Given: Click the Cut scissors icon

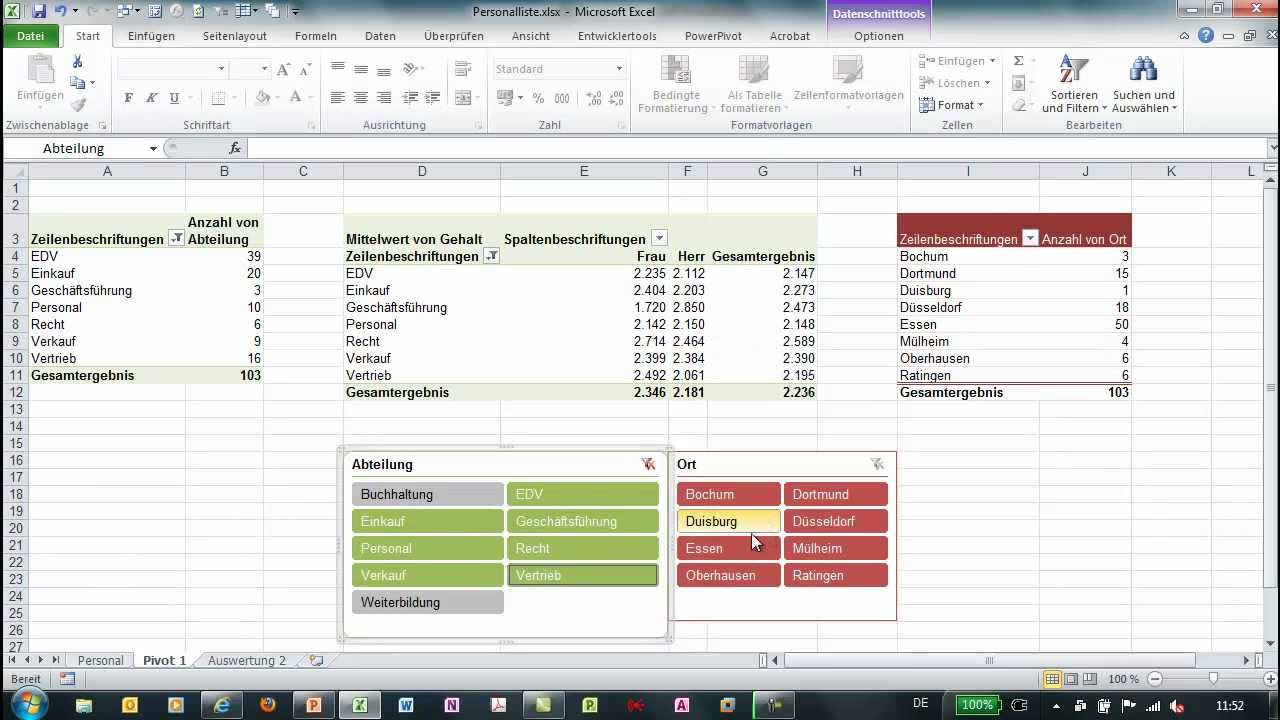Looking at the screenshot, I should pyautogui.click(x=78, y=62).
